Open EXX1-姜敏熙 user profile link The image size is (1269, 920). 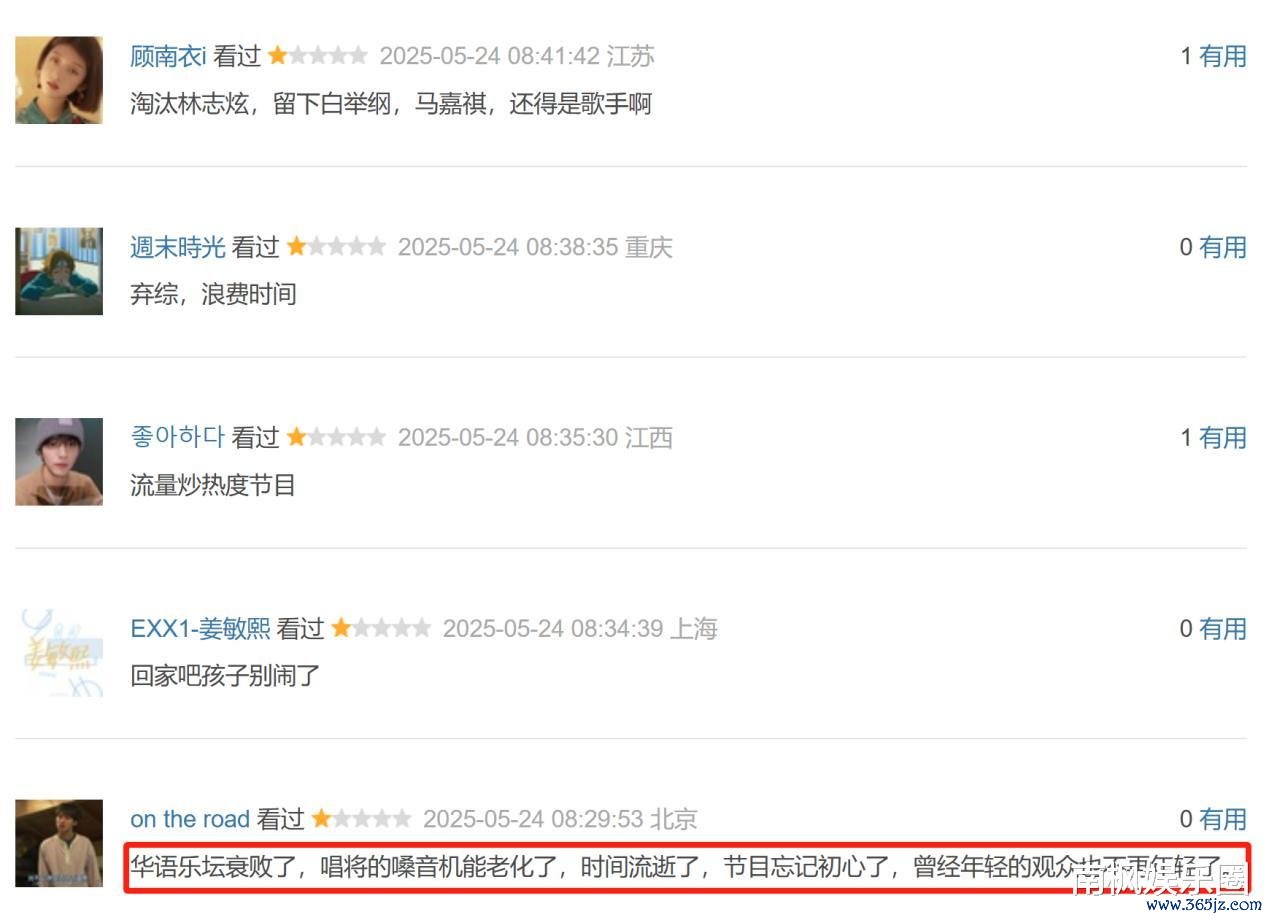tap(200, 628)
